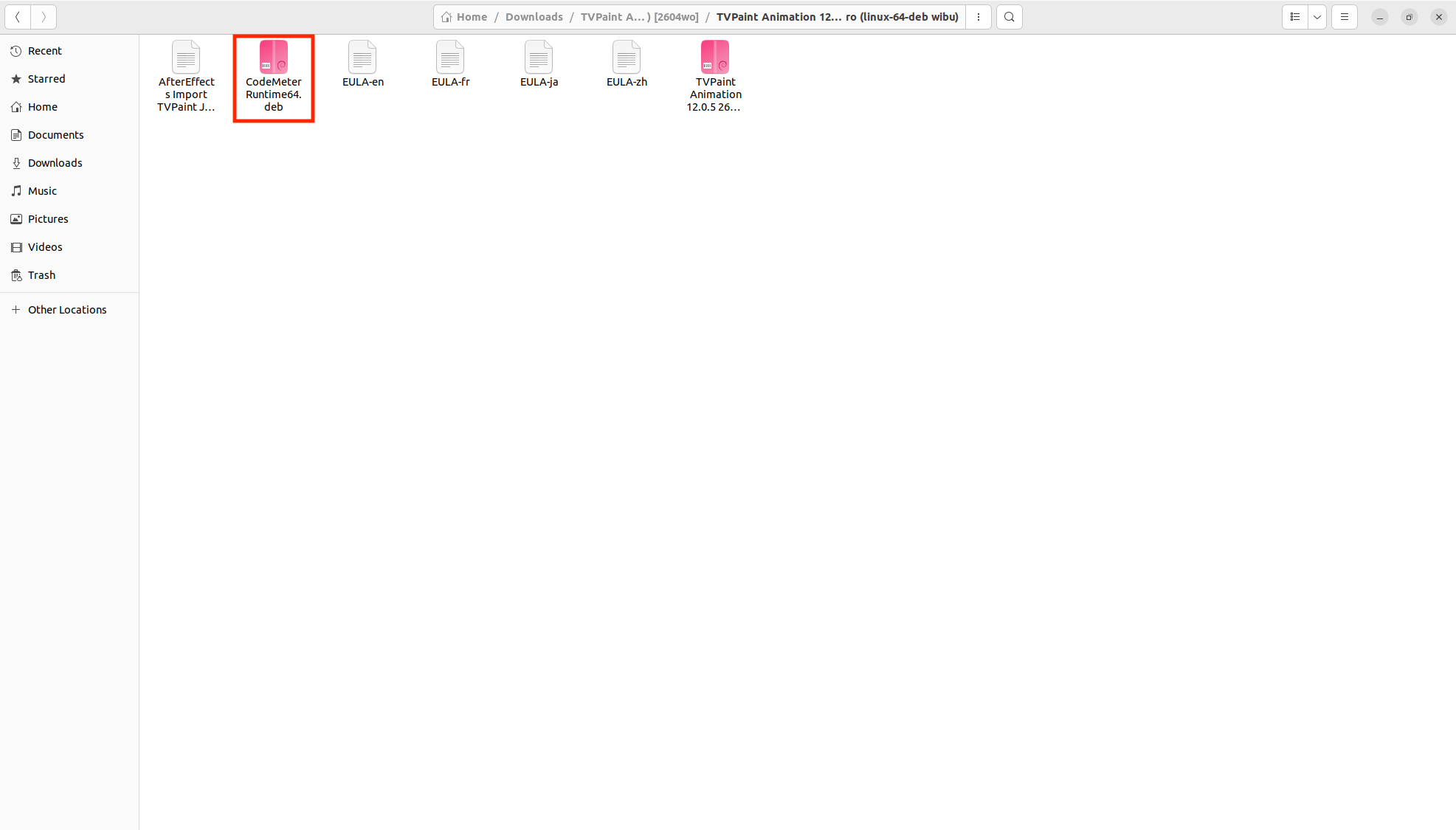The height and width of the screenshot is (830, 1456).
Task: Click the TVPaint A... [2604wo] breadcrumb
Action: tap(639, 17)
